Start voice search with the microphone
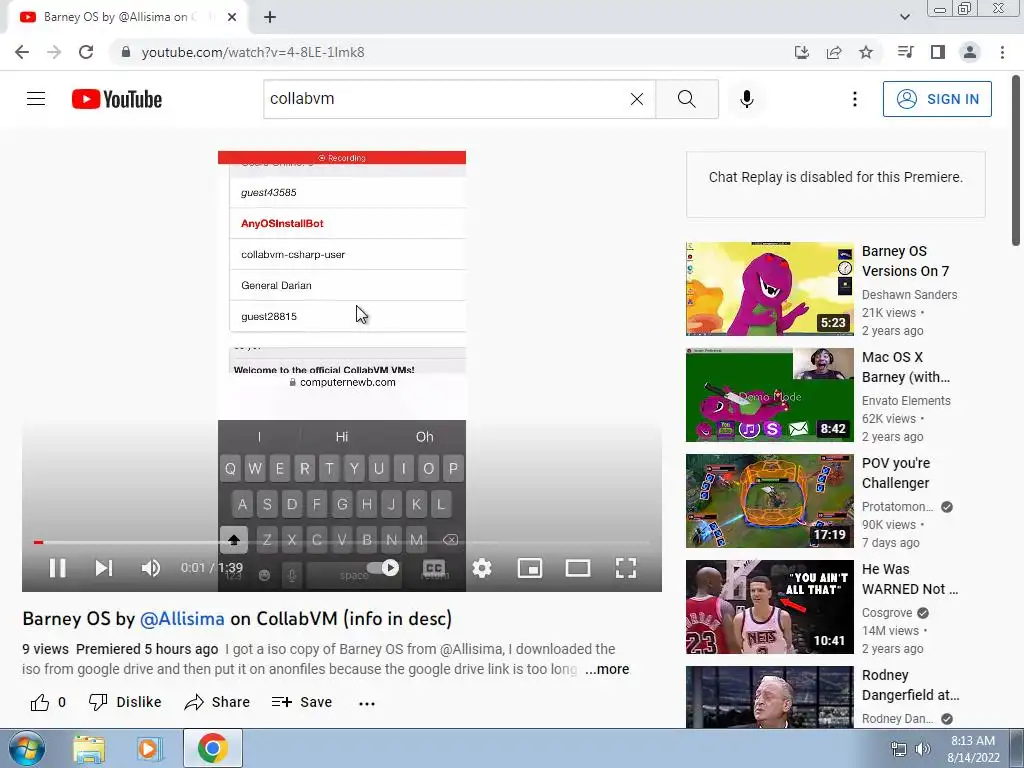This screenshot has height=768, width=1024. pos(746,99)
